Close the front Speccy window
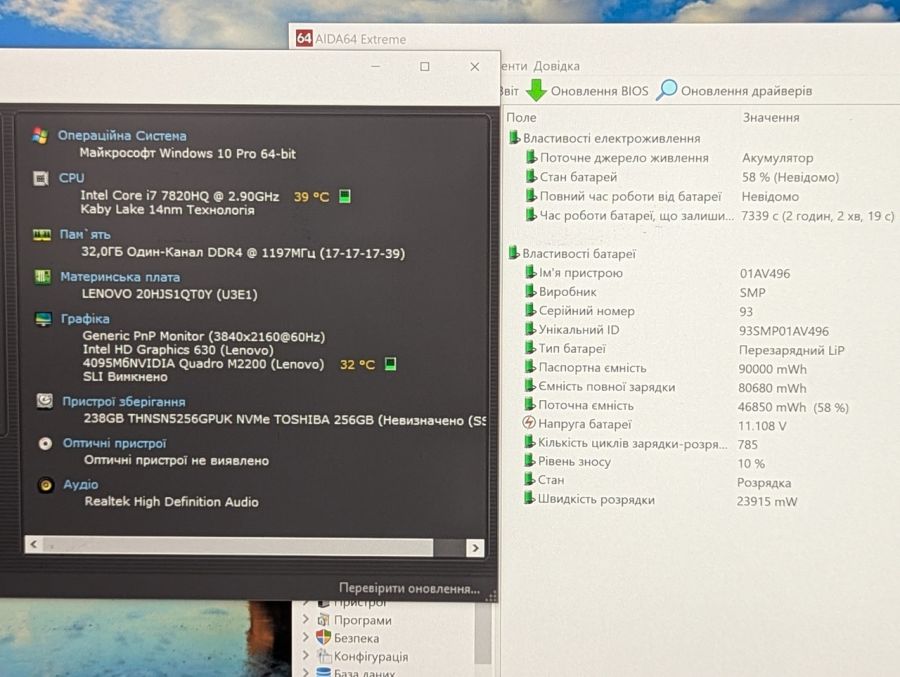 click(475, 67)
